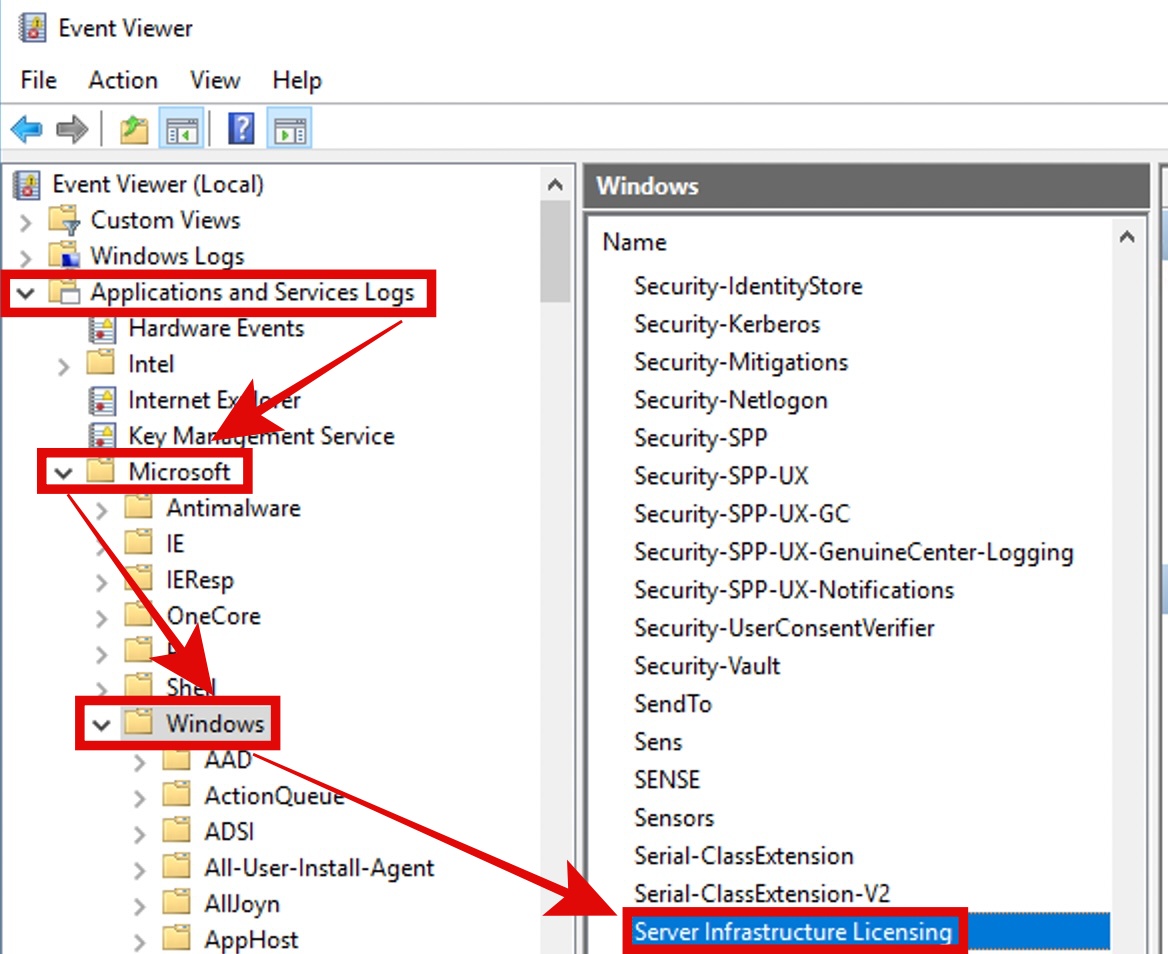
Task: Click the Internet Explorer log icon
Action: coord(102,401)
